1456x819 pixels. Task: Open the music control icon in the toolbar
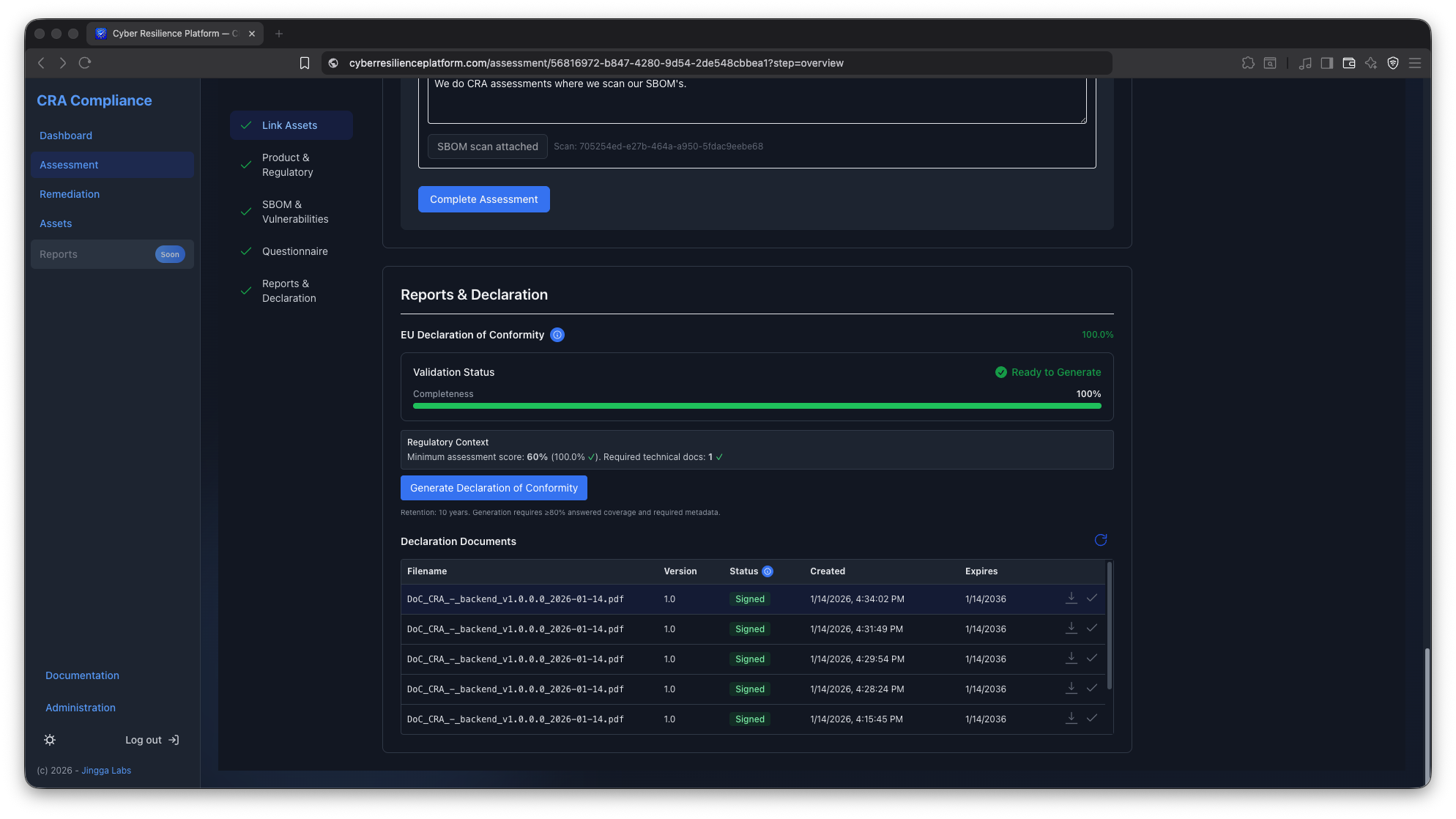(1306, 63)
